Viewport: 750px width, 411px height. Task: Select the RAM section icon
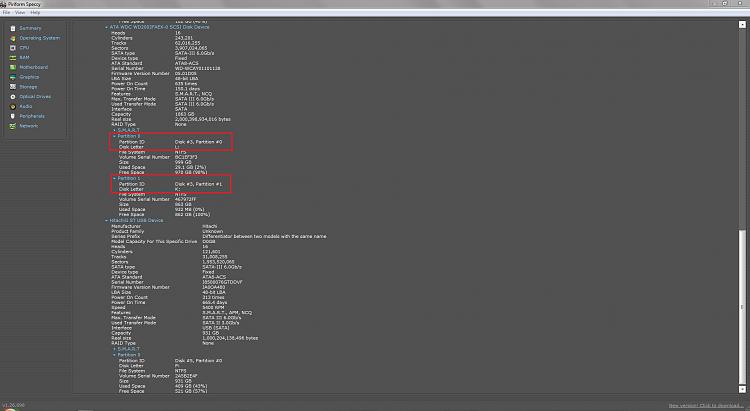pyautogui.click(x=13, y=58)
